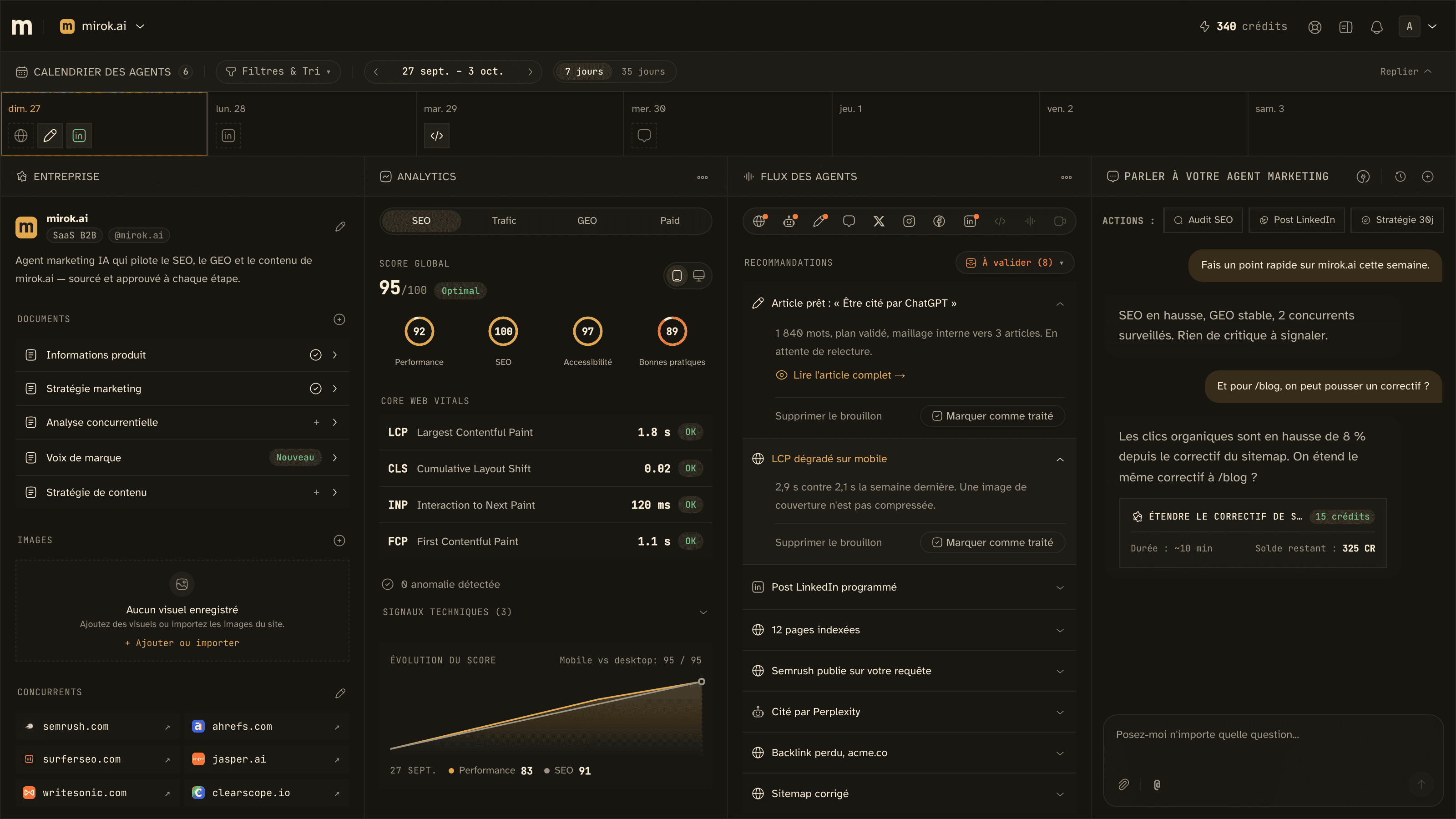Open Analytics panel more options
The width and height of the screenshot is (1456, 819).
coord(702,177)
